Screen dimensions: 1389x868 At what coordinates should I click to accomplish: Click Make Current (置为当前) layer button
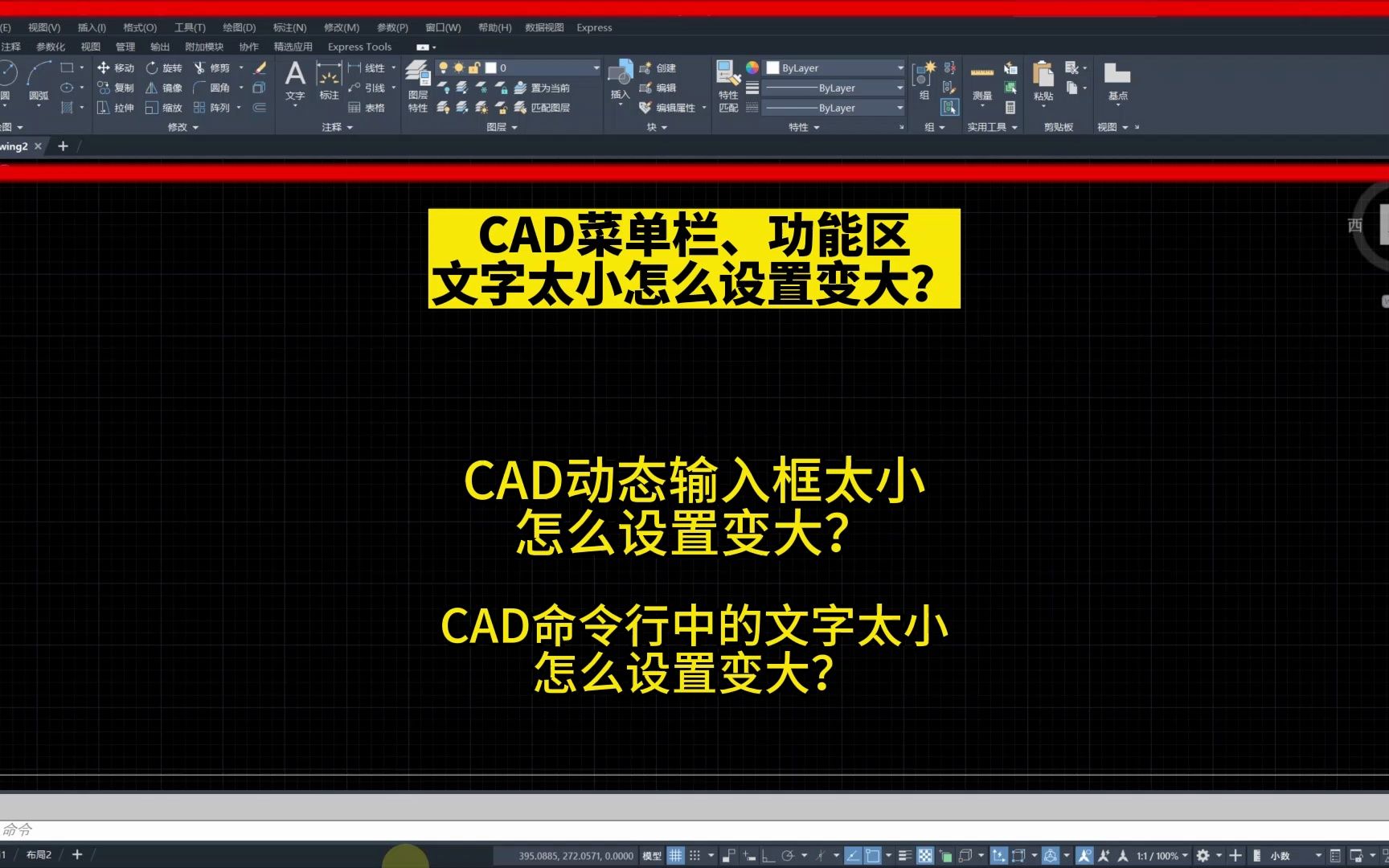542,88
